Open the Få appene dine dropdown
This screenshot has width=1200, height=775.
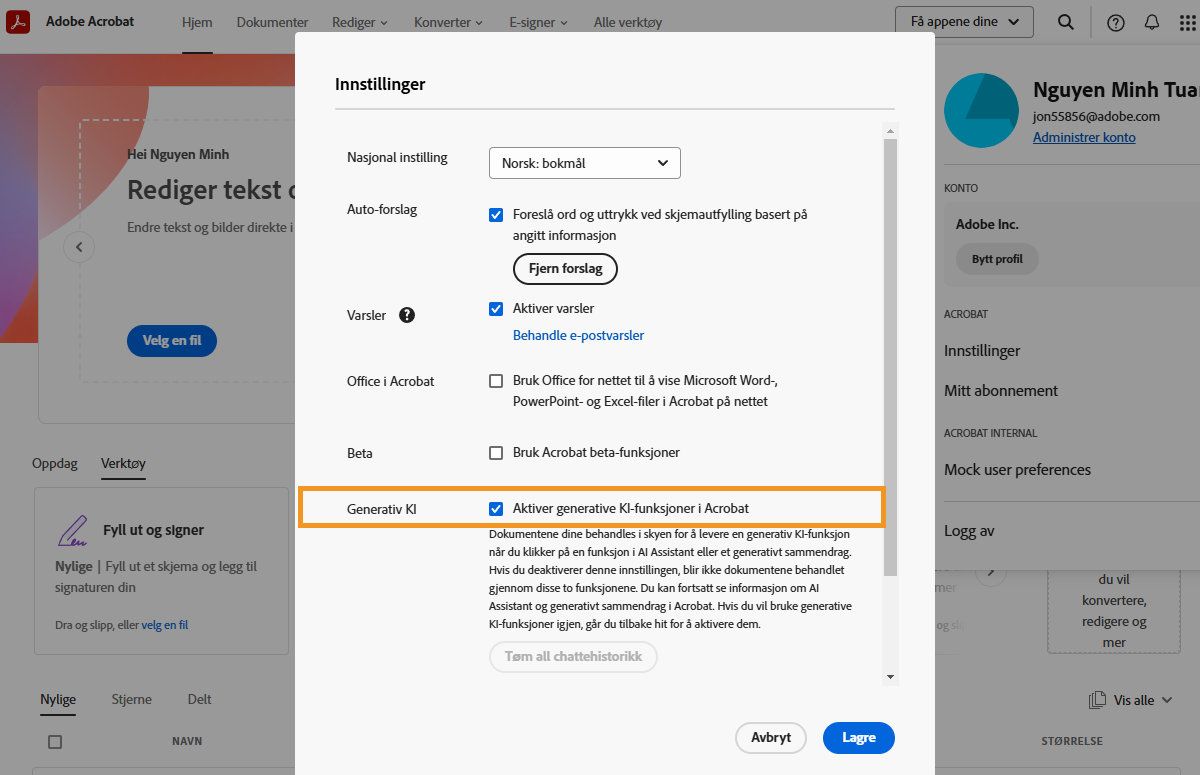(x=965, y=21)
